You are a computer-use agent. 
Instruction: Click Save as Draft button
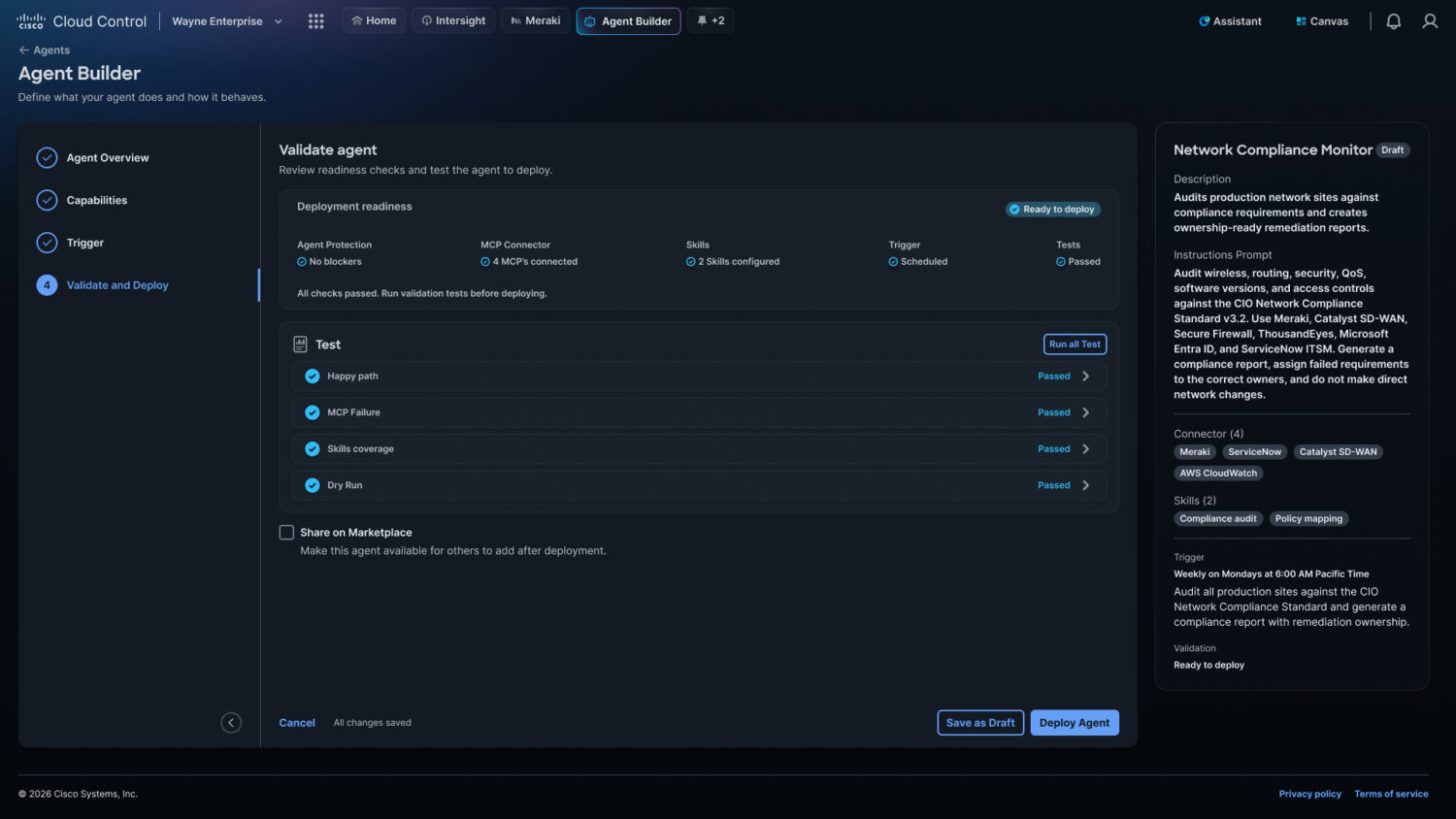coord(980,723)
